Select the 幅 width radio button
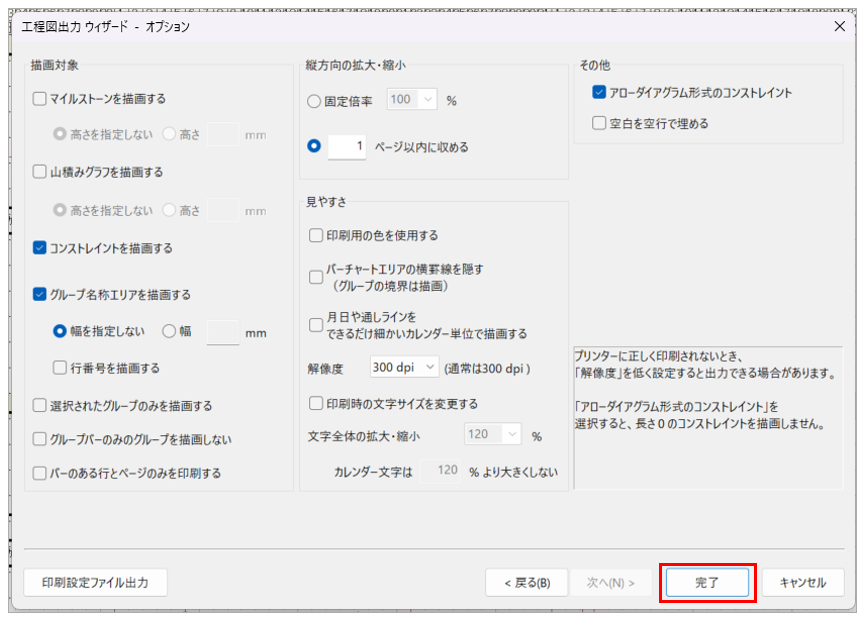861x619 pixels. (x=169, y=331)
